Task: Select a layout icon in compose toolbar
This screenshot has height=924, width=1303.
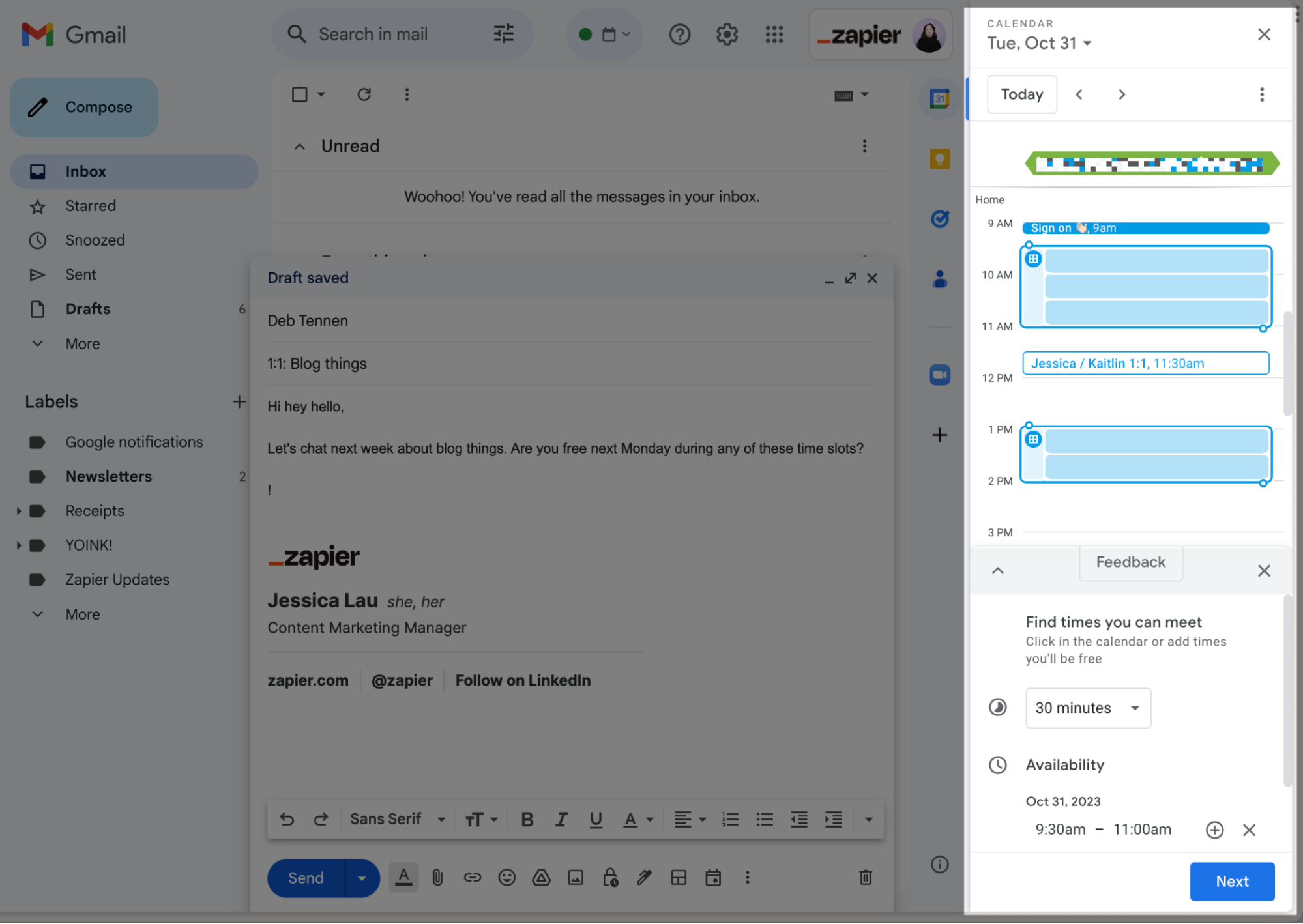Action: tap(679, 878)
